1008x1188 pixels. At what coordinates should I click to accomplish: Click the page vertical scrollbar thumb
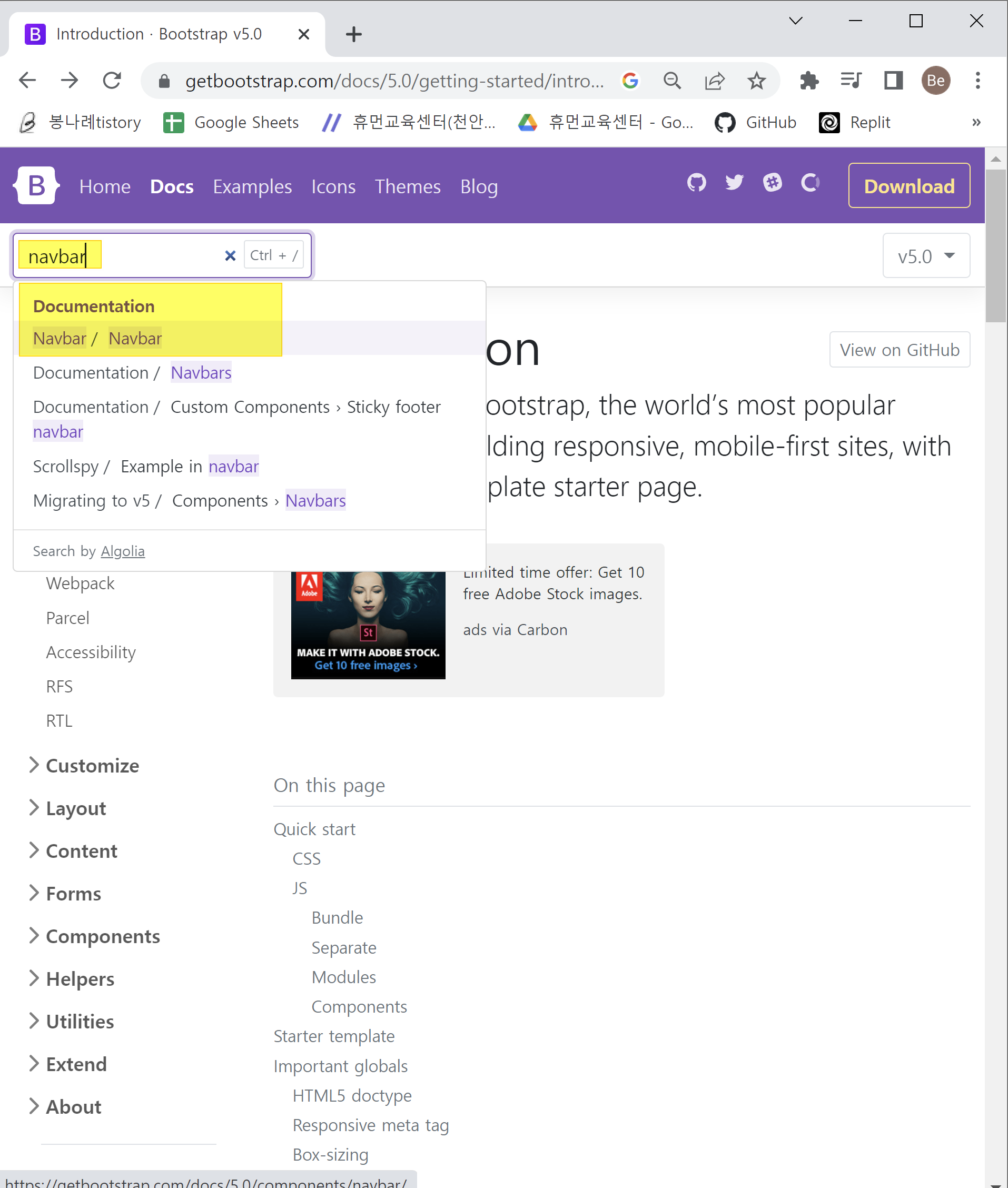(x=995, y=246)
